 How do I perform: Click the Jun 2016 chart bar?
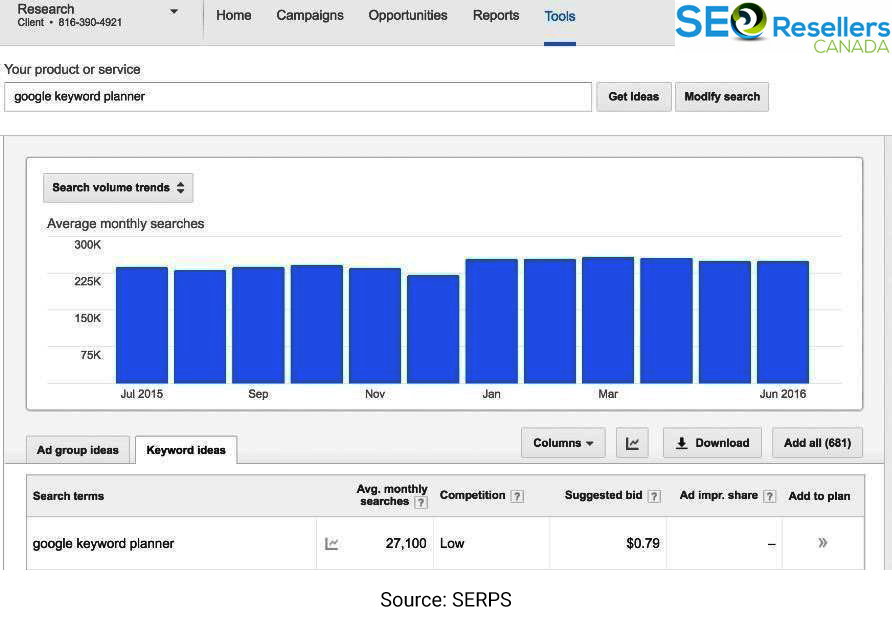[783, 322]
